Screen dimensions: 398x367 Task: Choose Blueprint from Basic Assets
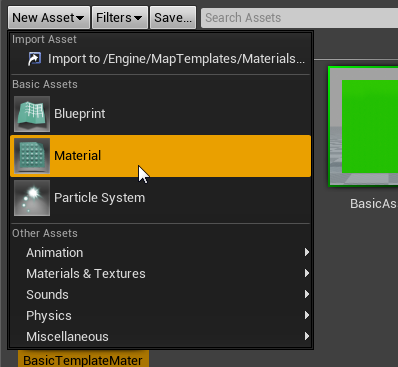click(160, 114)
